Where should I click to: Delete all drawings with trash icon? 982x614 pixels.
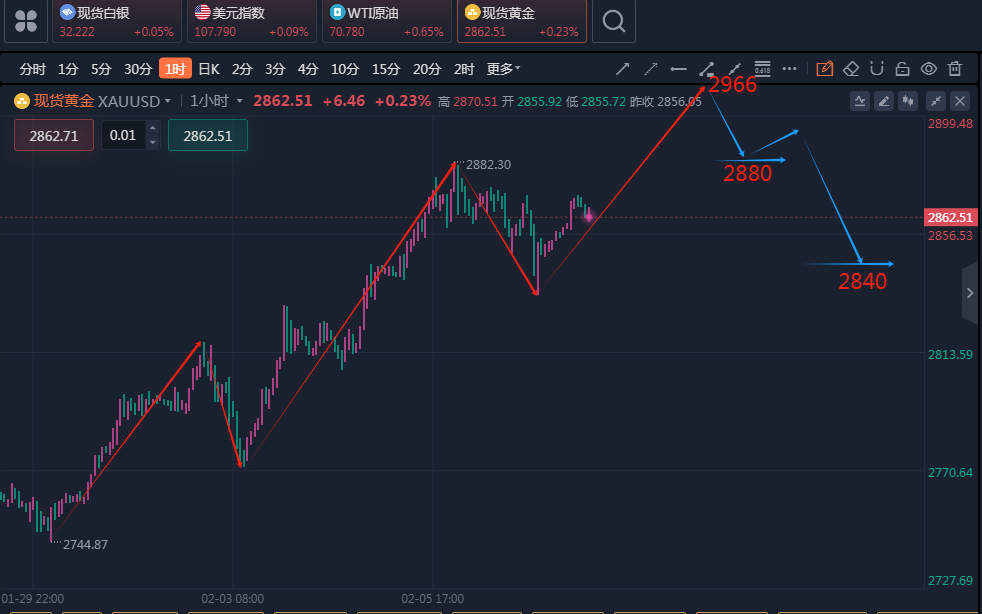(955, 69)
